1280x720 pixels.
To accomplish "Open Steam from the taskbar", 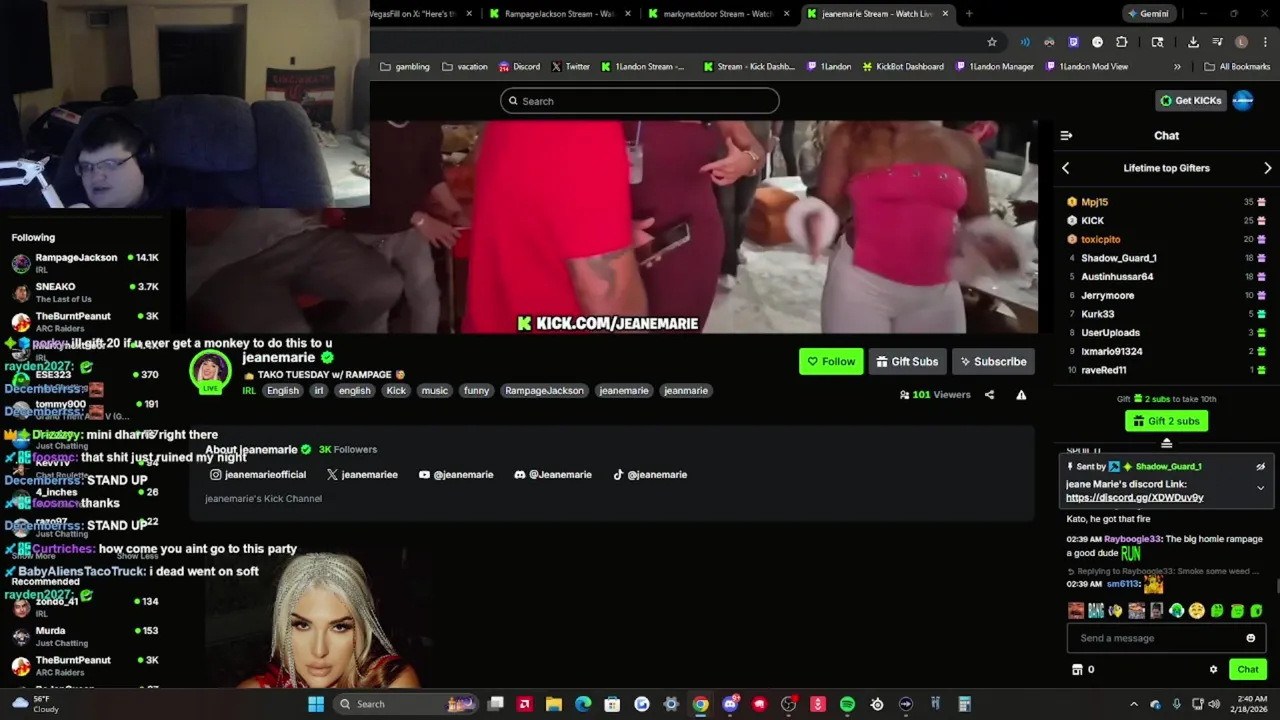I will [877, 704].
